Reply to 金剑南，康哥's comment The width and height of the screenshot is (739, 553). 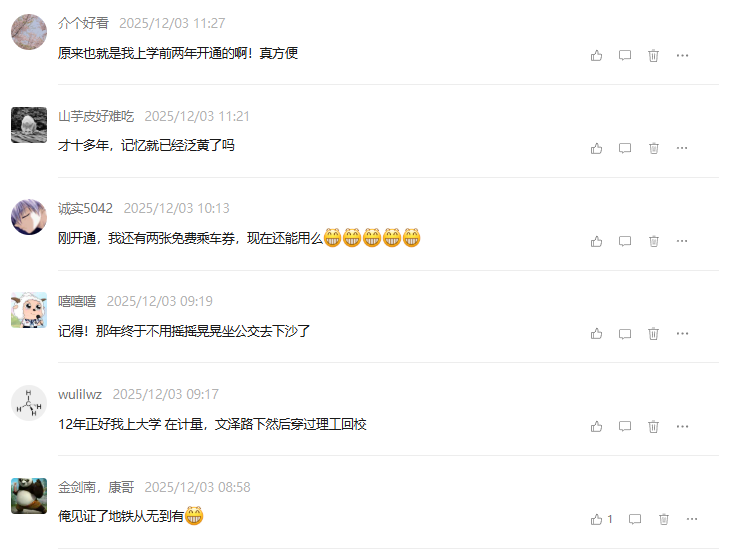point(635,520)
